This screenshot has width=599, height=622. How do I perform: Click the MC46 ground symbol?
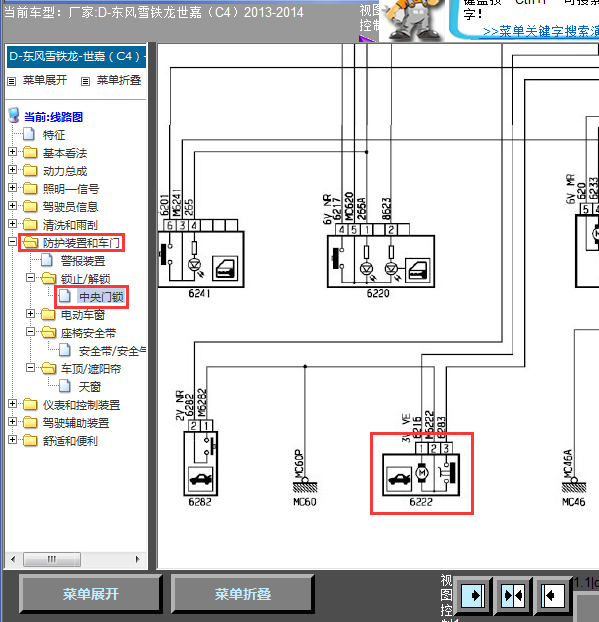(574, 486)
